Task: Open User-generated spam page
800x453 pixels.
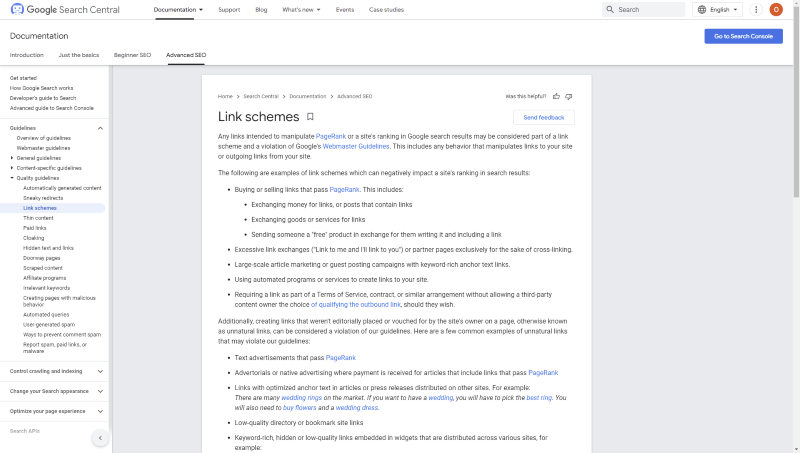Action: pos(49,324)
